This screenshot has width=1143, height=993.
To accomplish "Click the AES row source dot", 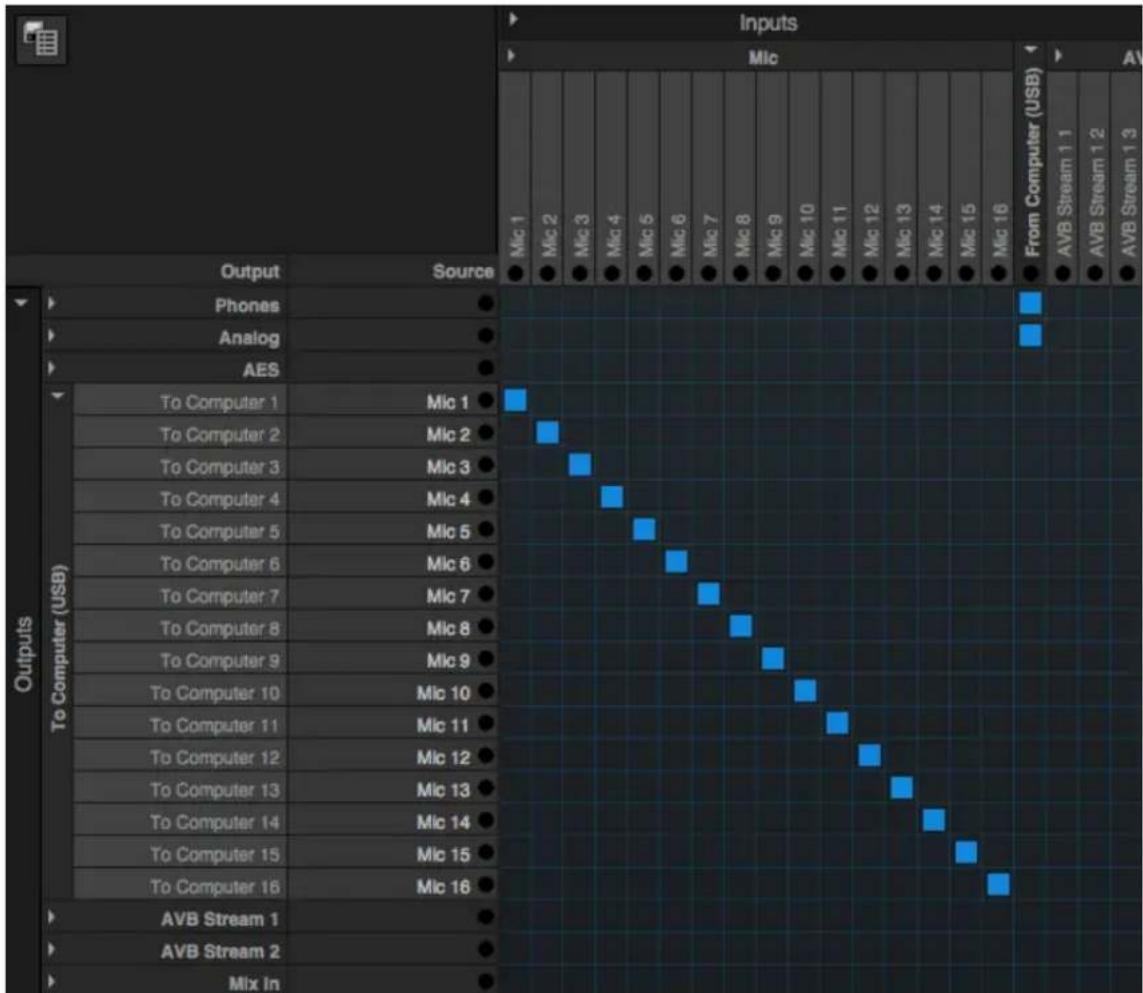I will click(485, 367).
